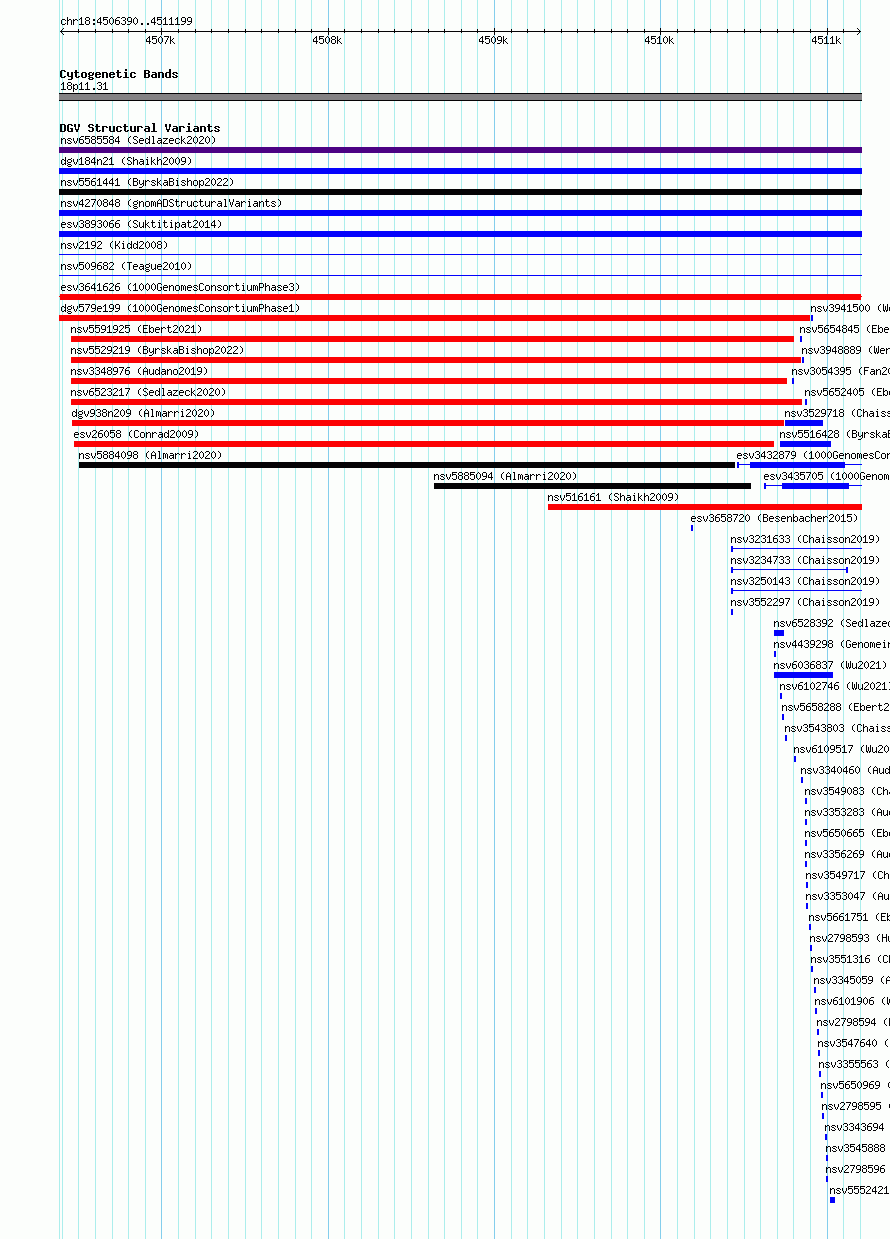Select nsv3549717 variant label
The image size is (890, 1239).
pos(848,875)
